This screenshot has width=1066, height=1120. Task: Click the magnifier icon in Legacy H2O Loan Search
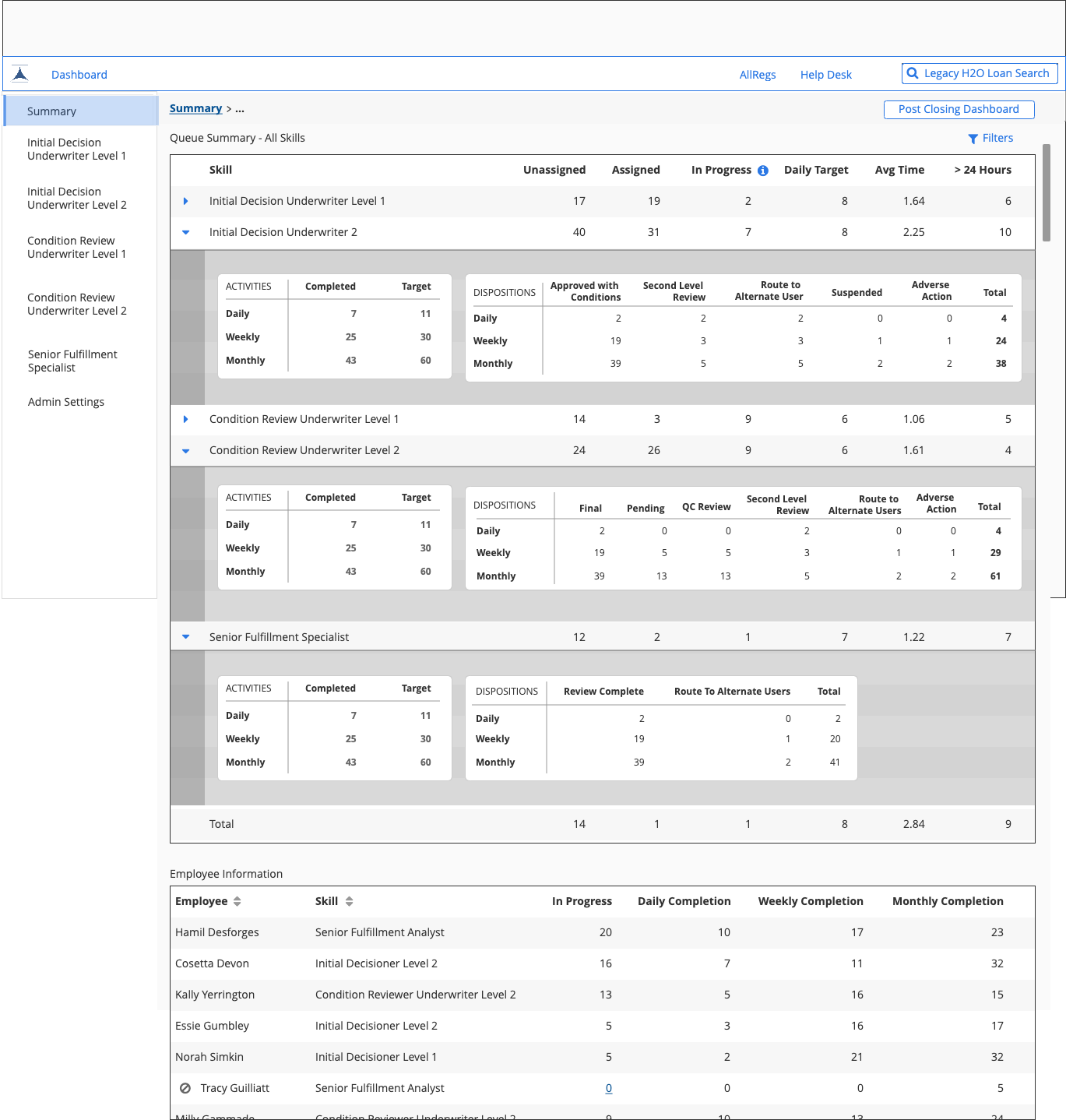(913, 73)
